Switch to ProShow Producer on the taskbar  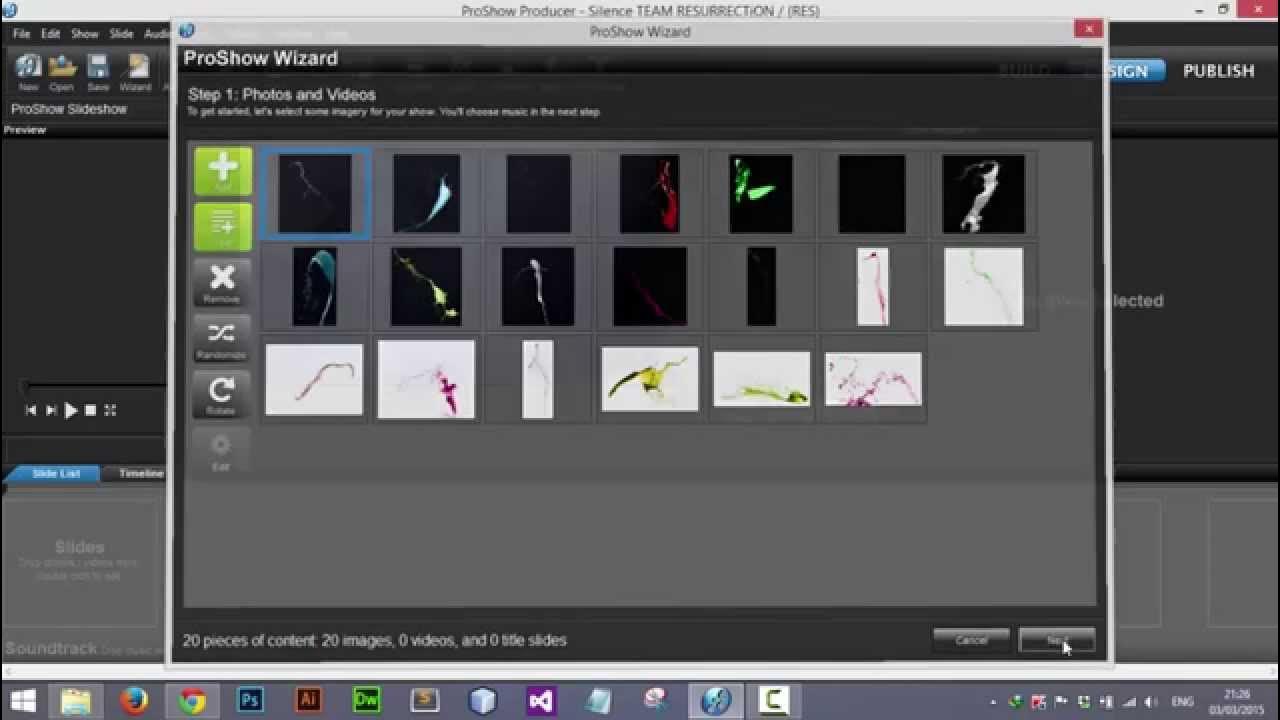point(716,701)
